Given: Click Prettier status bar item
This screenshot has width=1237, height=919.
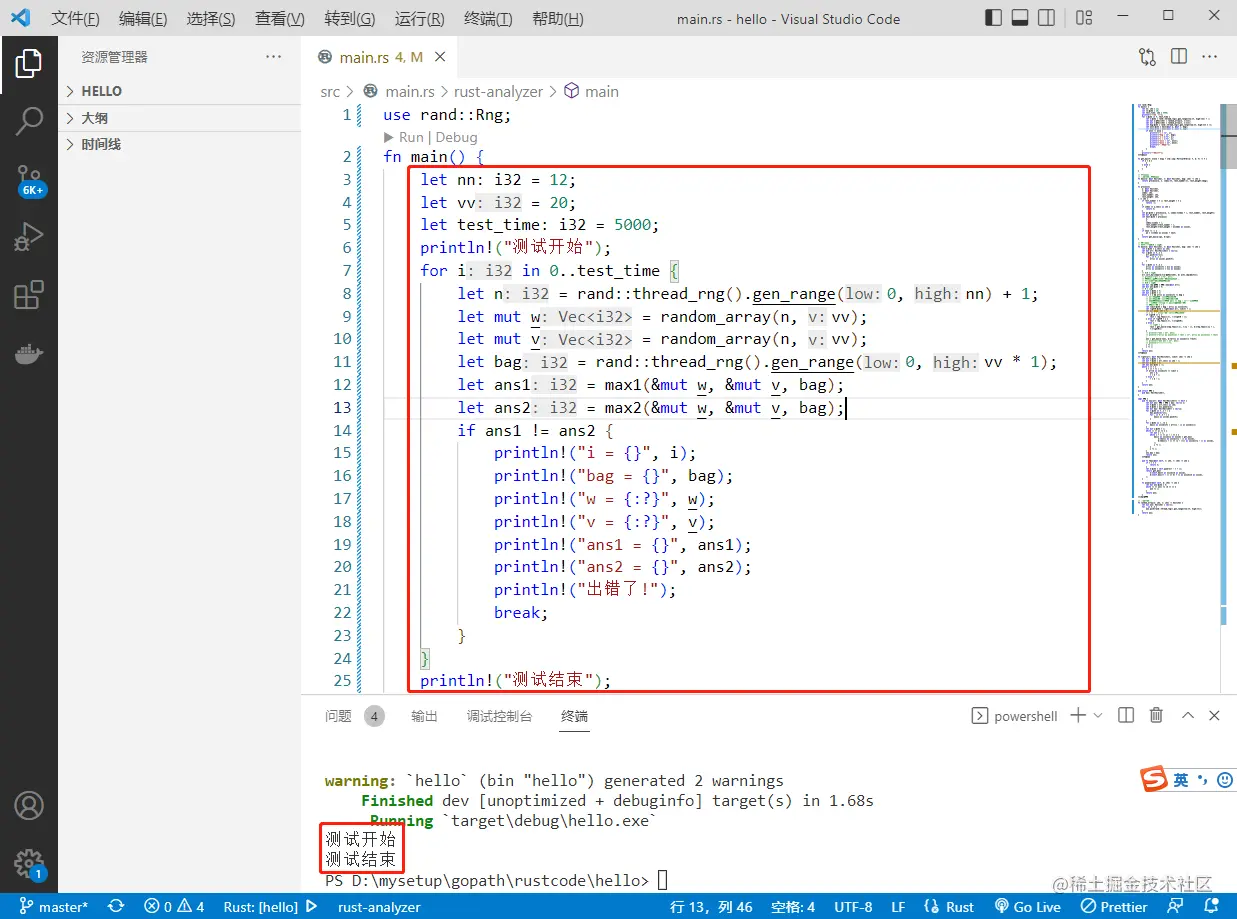Looking at the screenshot, I should coord(1114,907).
